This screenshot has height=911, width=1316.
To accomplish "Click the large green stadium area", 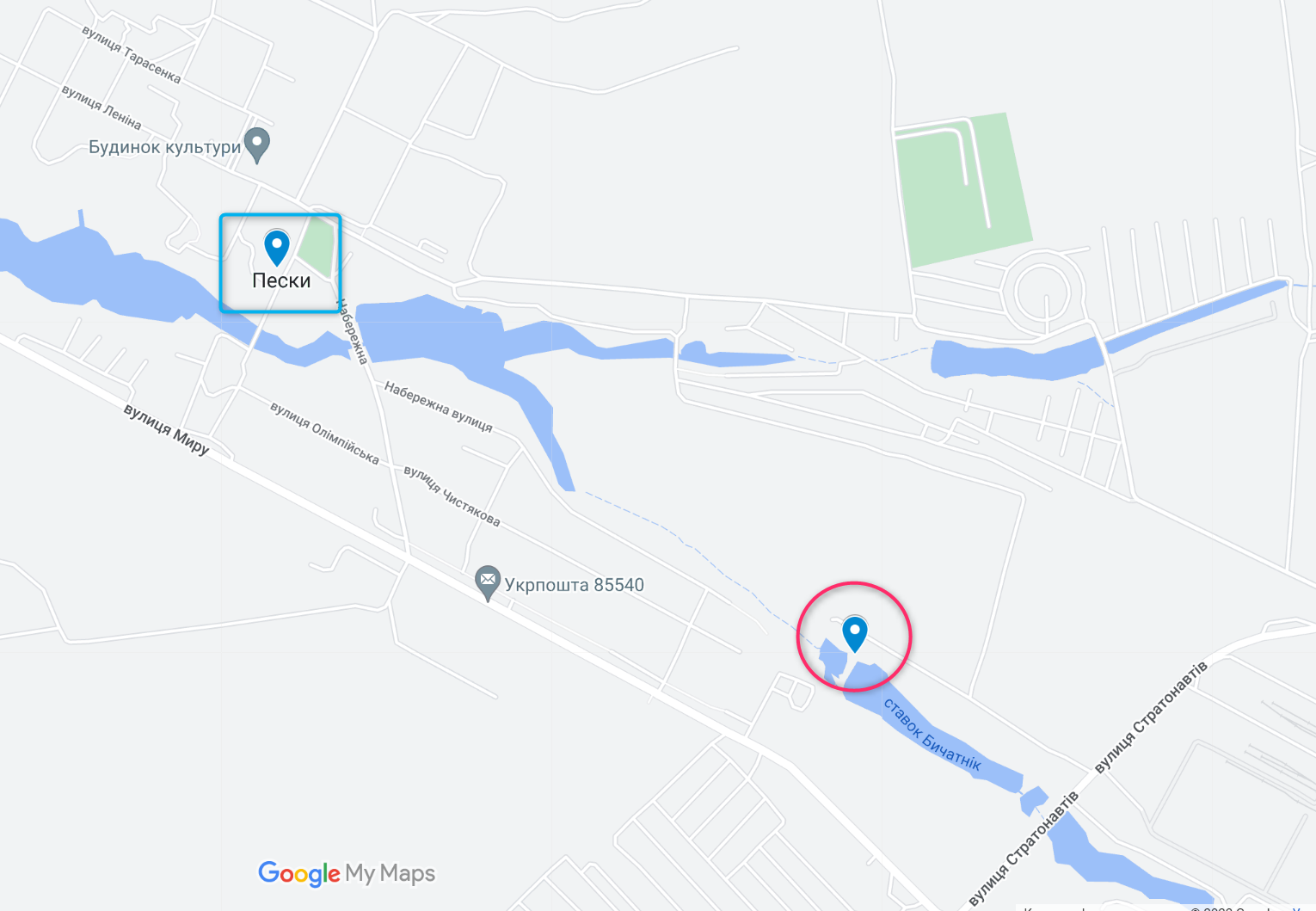I will point(962,190).
